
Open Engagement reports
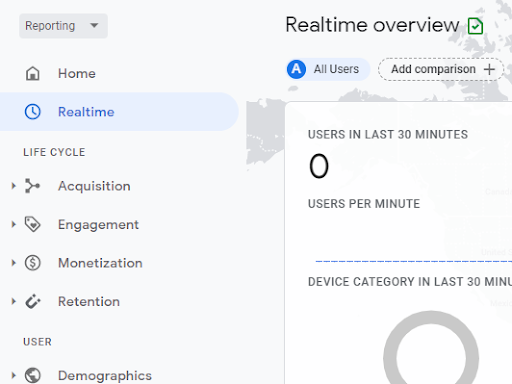(x=98, y=225)
